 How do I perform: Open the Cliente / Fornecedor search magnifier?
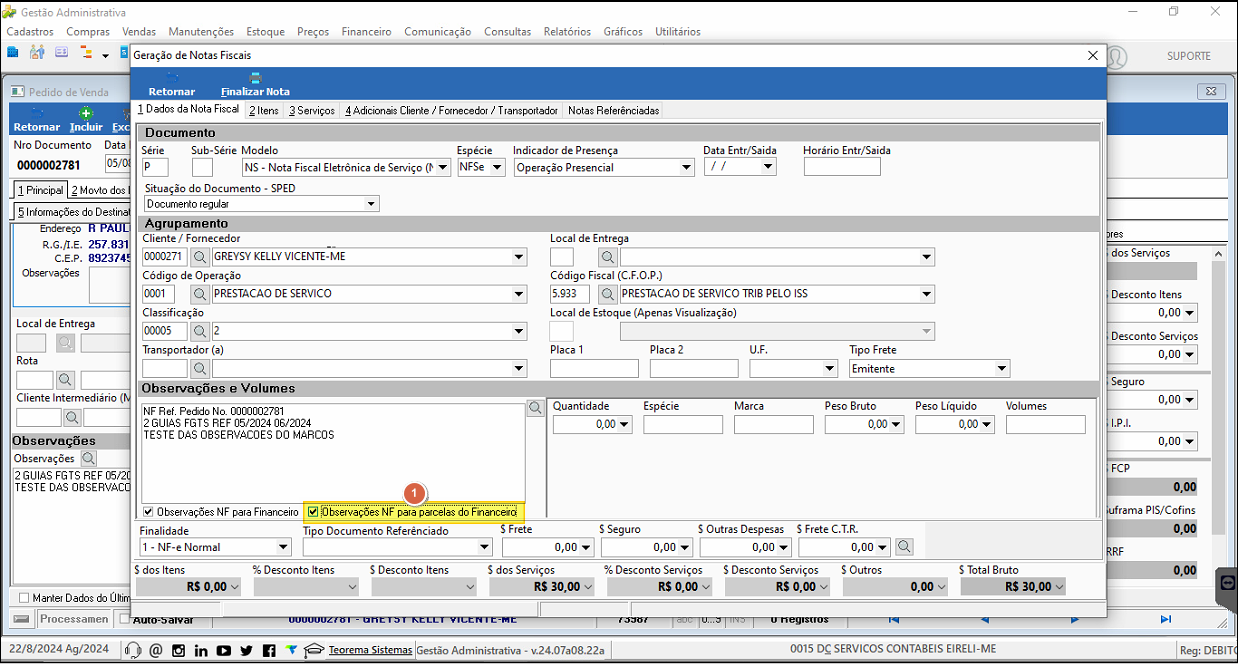point(200,257)
